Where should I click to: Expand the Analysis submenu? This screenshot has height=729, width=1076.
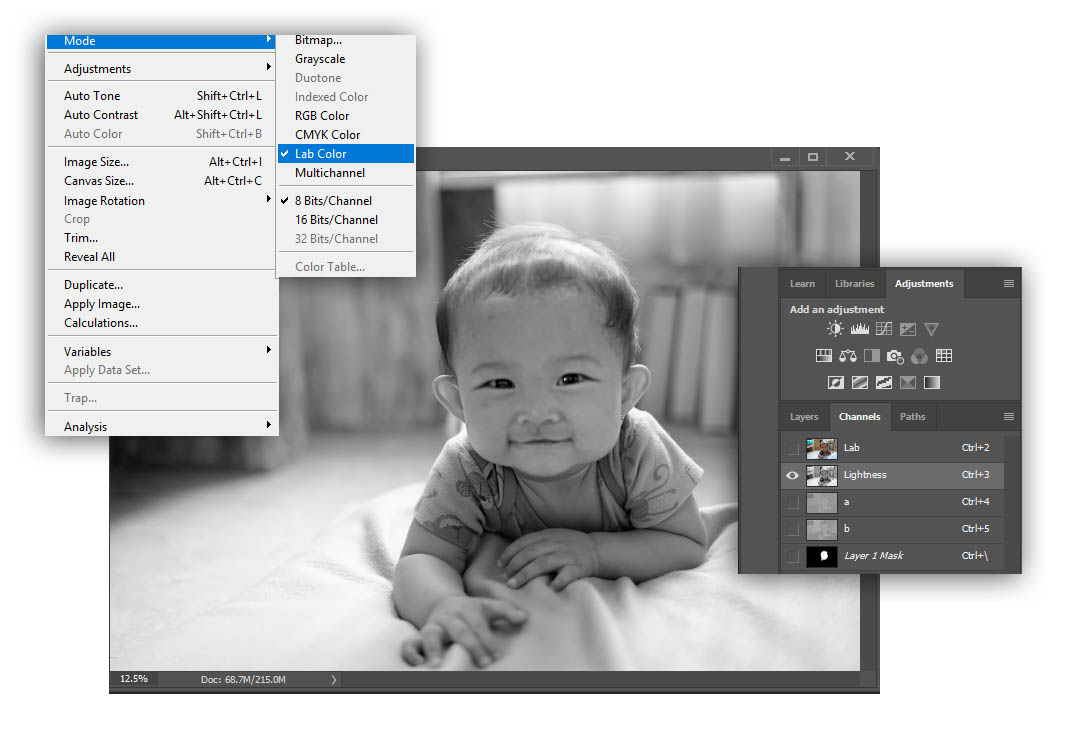coord(162,426)
